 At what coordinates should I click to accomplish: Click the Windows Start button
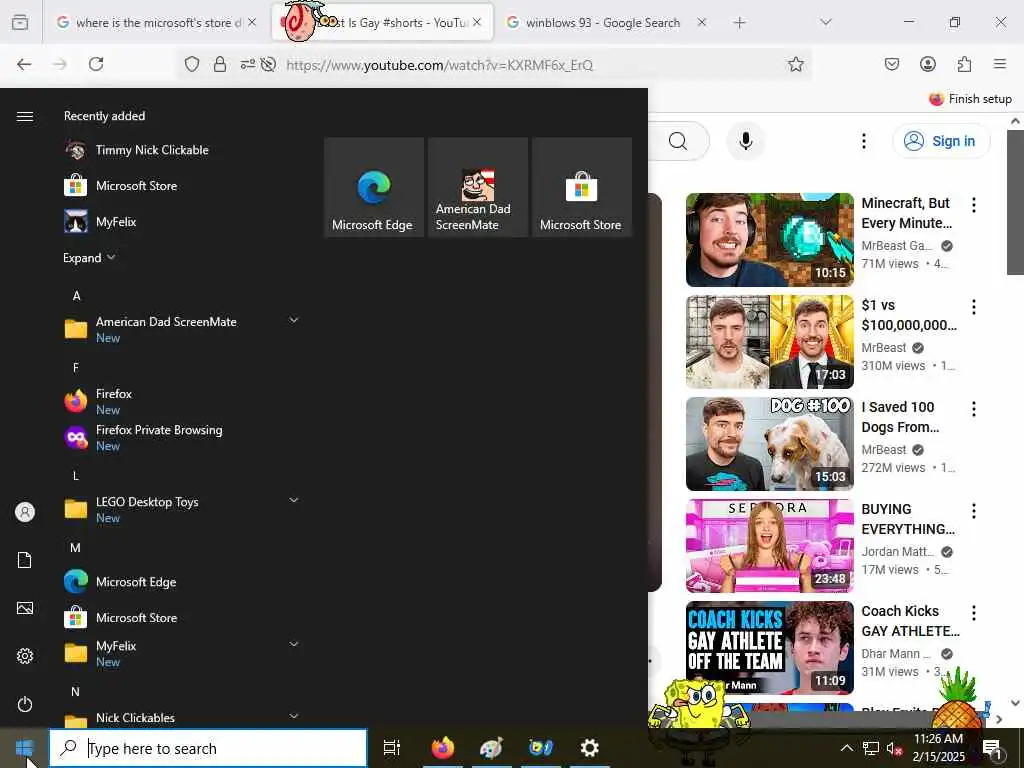(24, 748)
